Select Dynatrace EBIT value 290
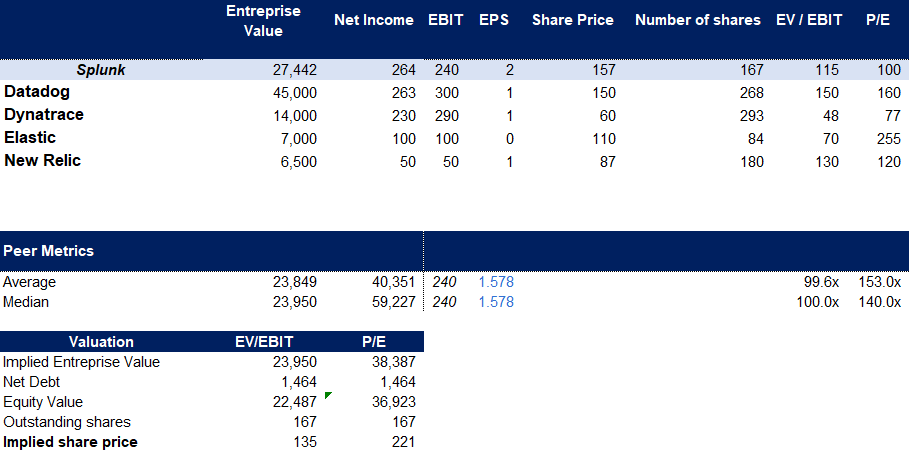This screenshot has width=910, height=451. point(446,116)
